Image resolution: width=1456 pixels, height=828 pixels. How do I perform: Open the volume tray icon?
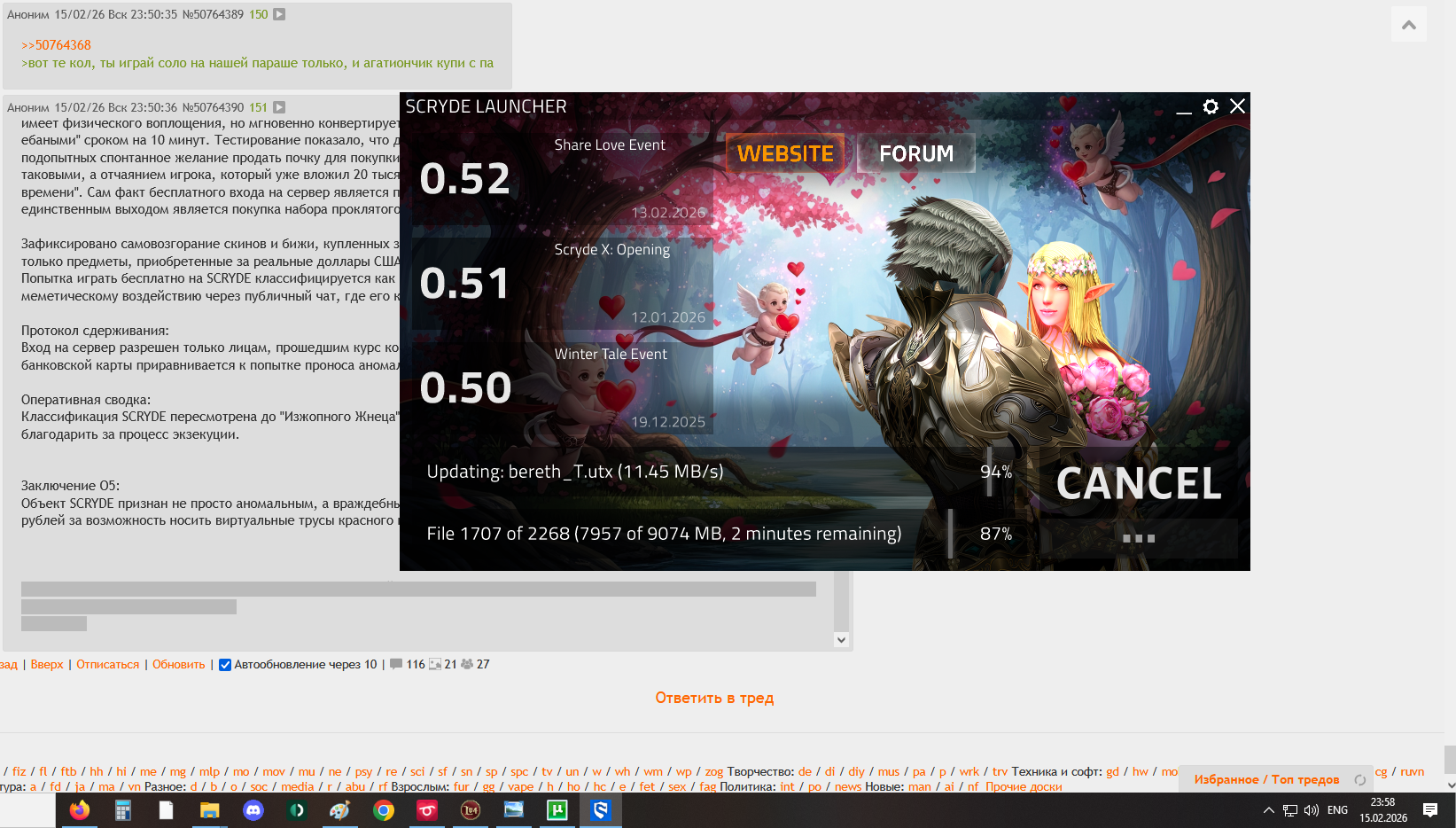pos(1312,810)
